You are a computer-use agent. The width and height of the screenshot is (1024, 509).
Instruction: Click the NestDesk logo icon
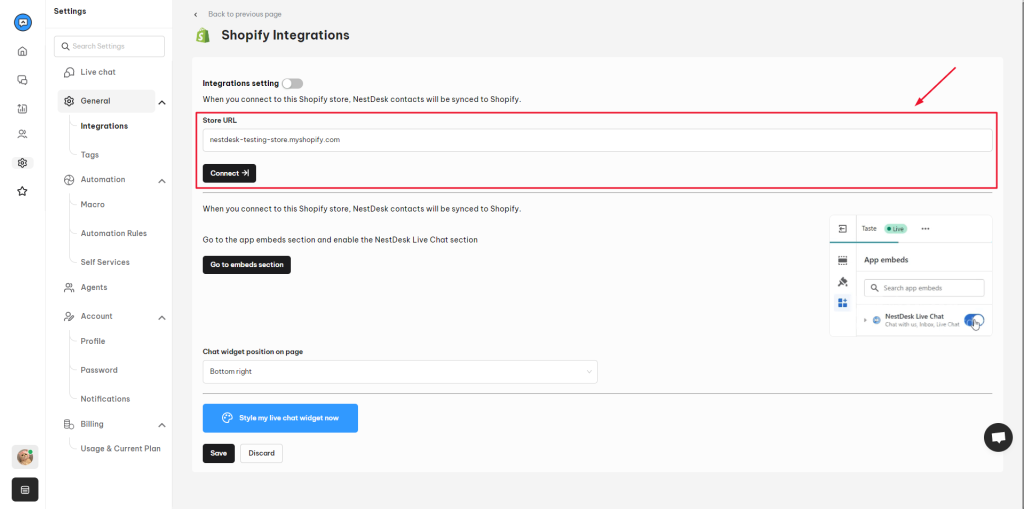[23, 22]
